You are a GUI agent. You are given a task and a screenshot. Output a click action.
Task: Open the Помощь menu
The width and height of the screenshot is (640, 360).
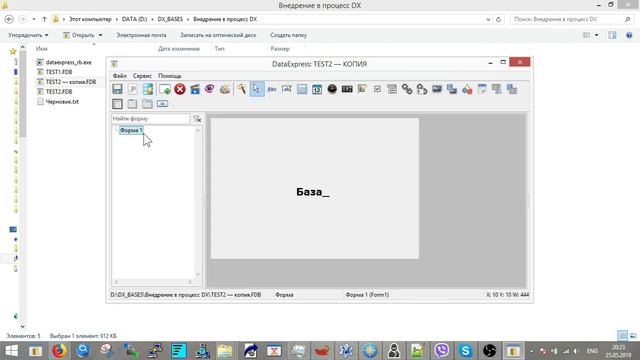click(x=170, y=76)
